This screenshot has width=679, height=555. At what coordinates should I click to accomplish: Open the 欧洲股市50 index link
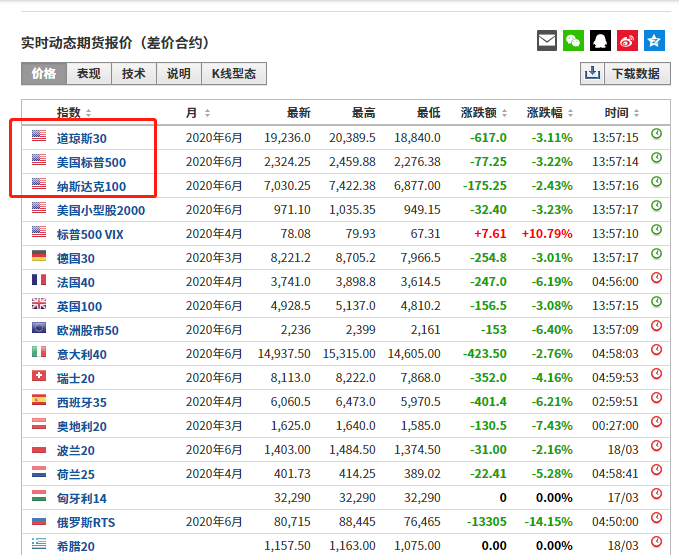(87, 331)
